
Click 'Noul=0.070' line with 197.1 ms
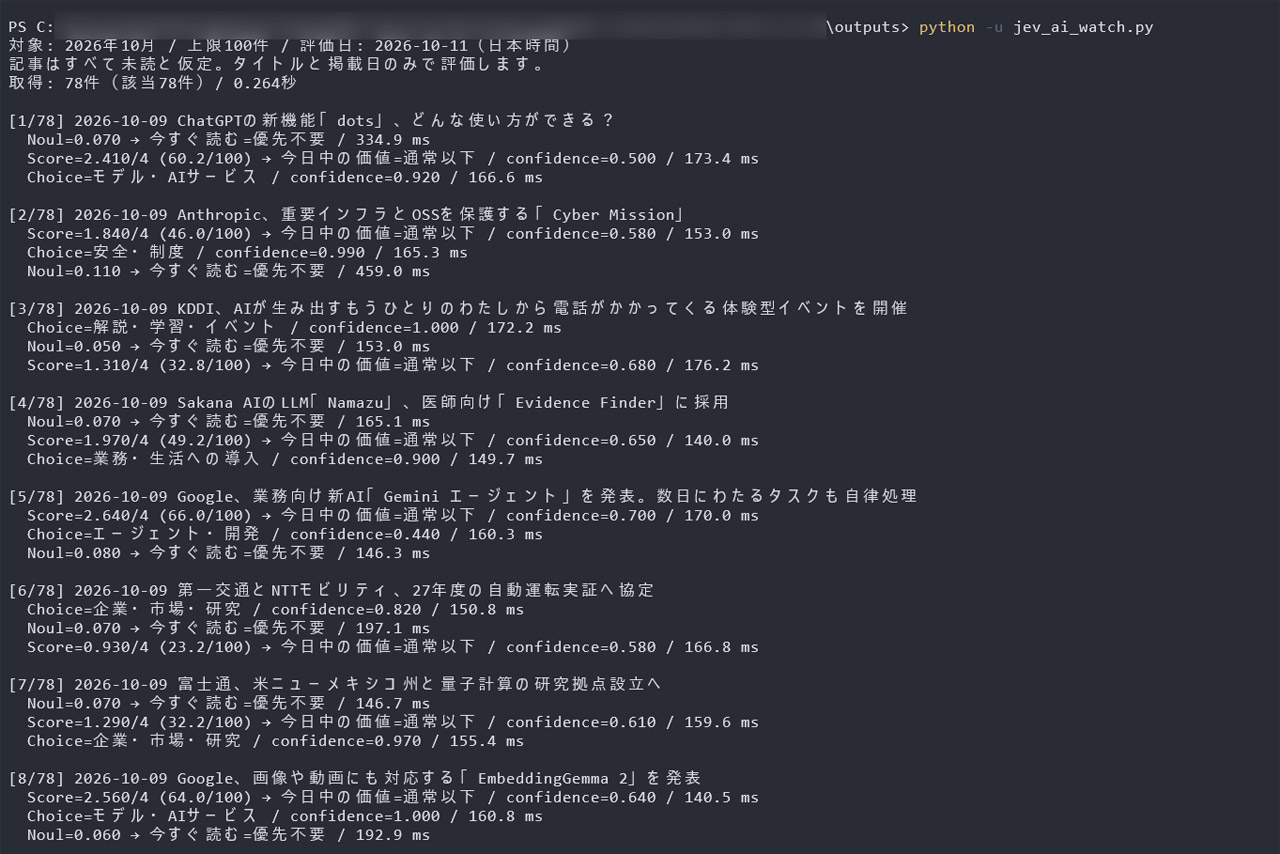(x=228, y=628)
